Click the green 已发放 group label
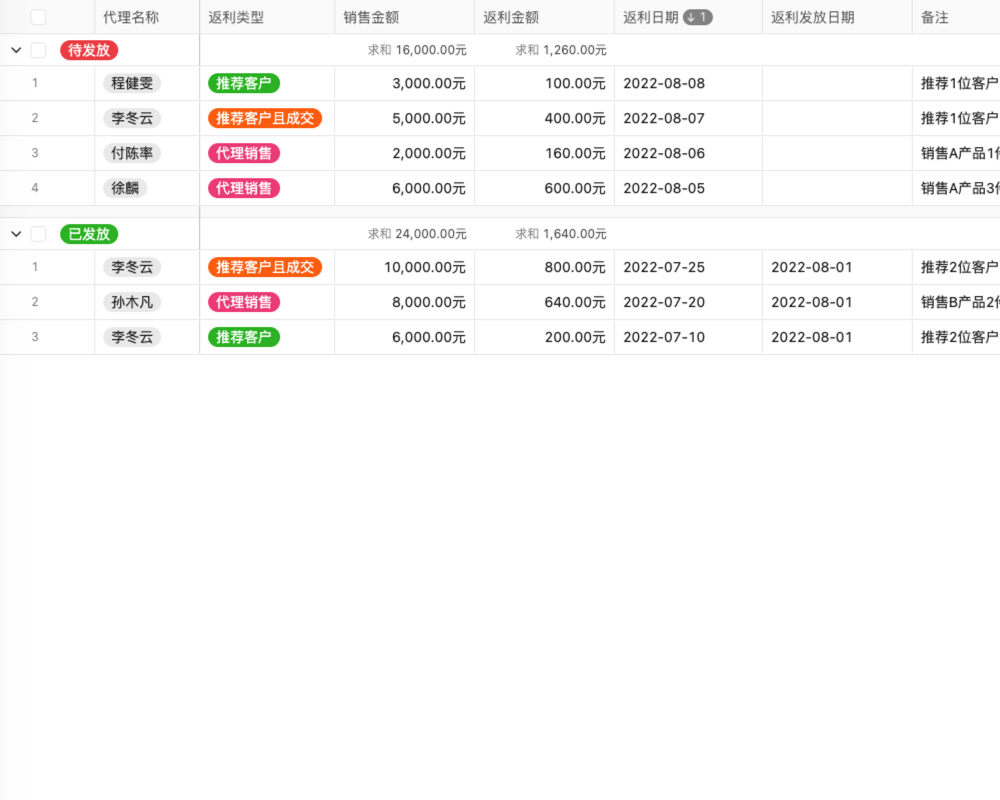 click(x=88, y=233)
